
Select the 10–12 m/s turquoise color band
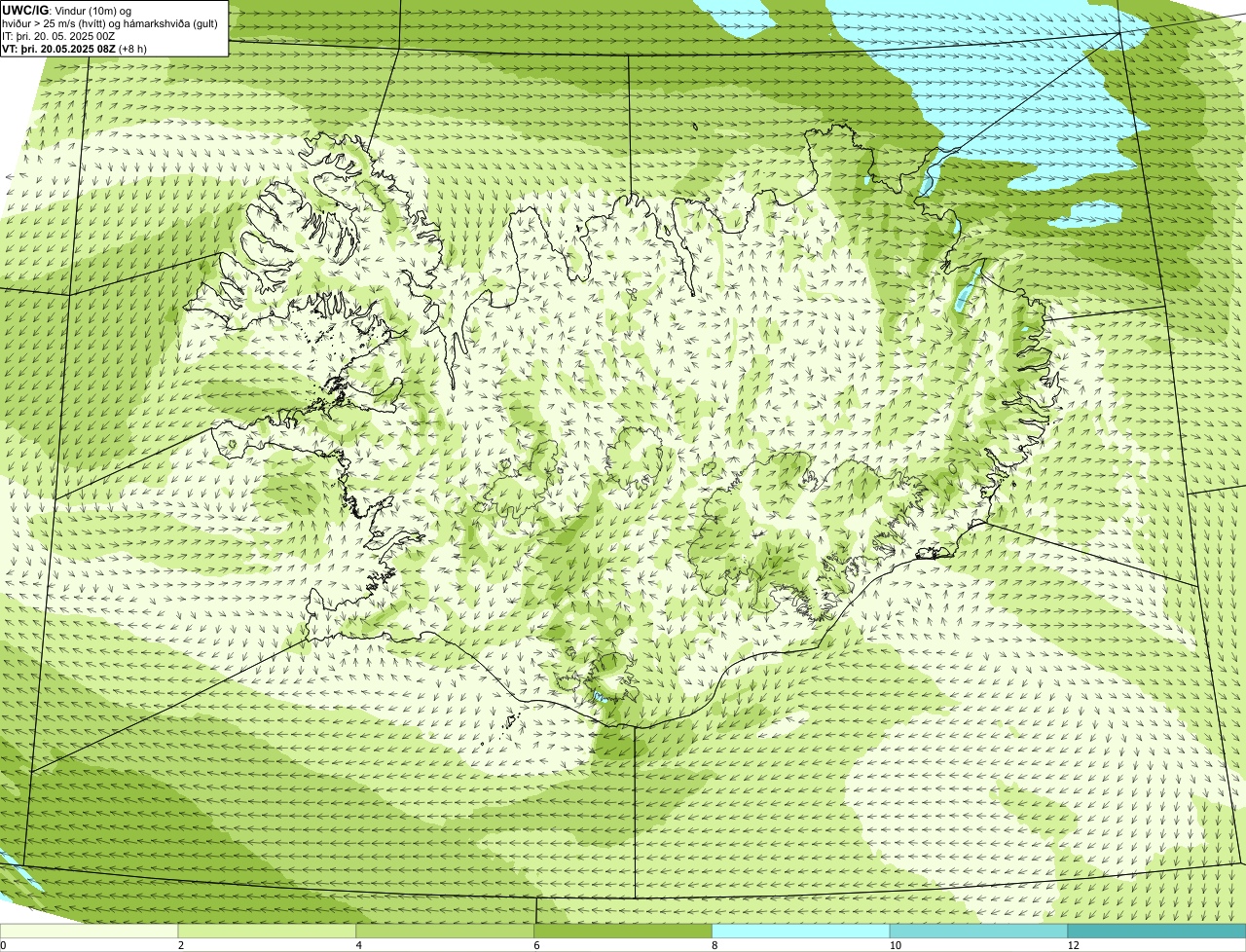click(979, 931)
